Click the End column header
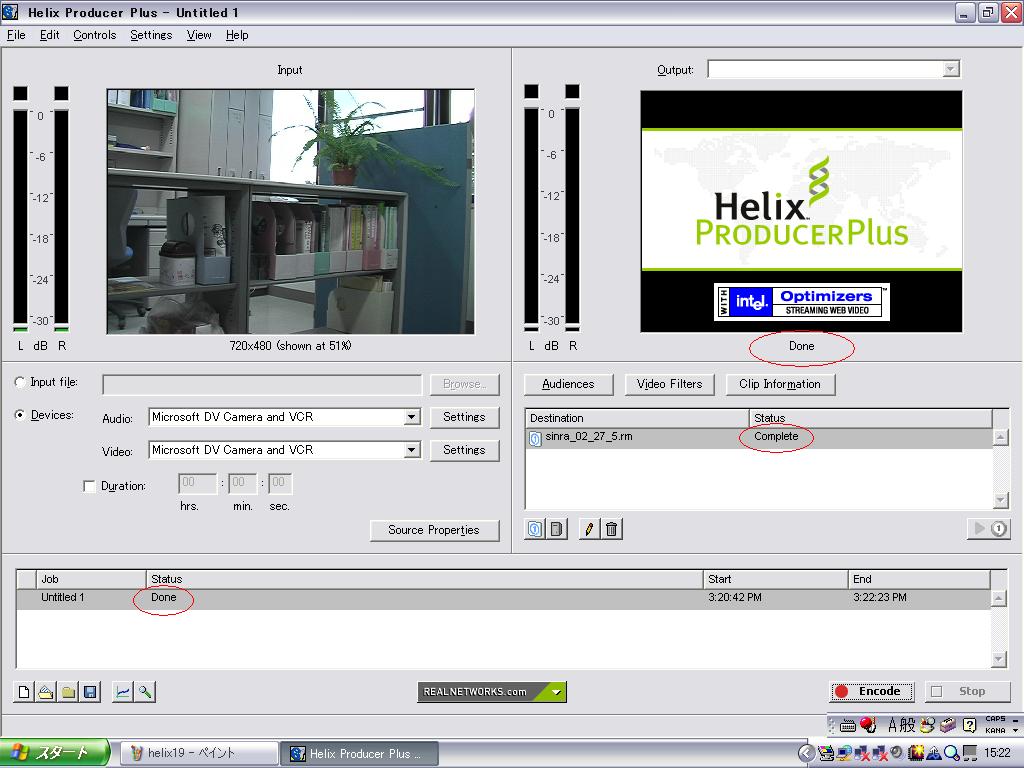 click(919, 579)
